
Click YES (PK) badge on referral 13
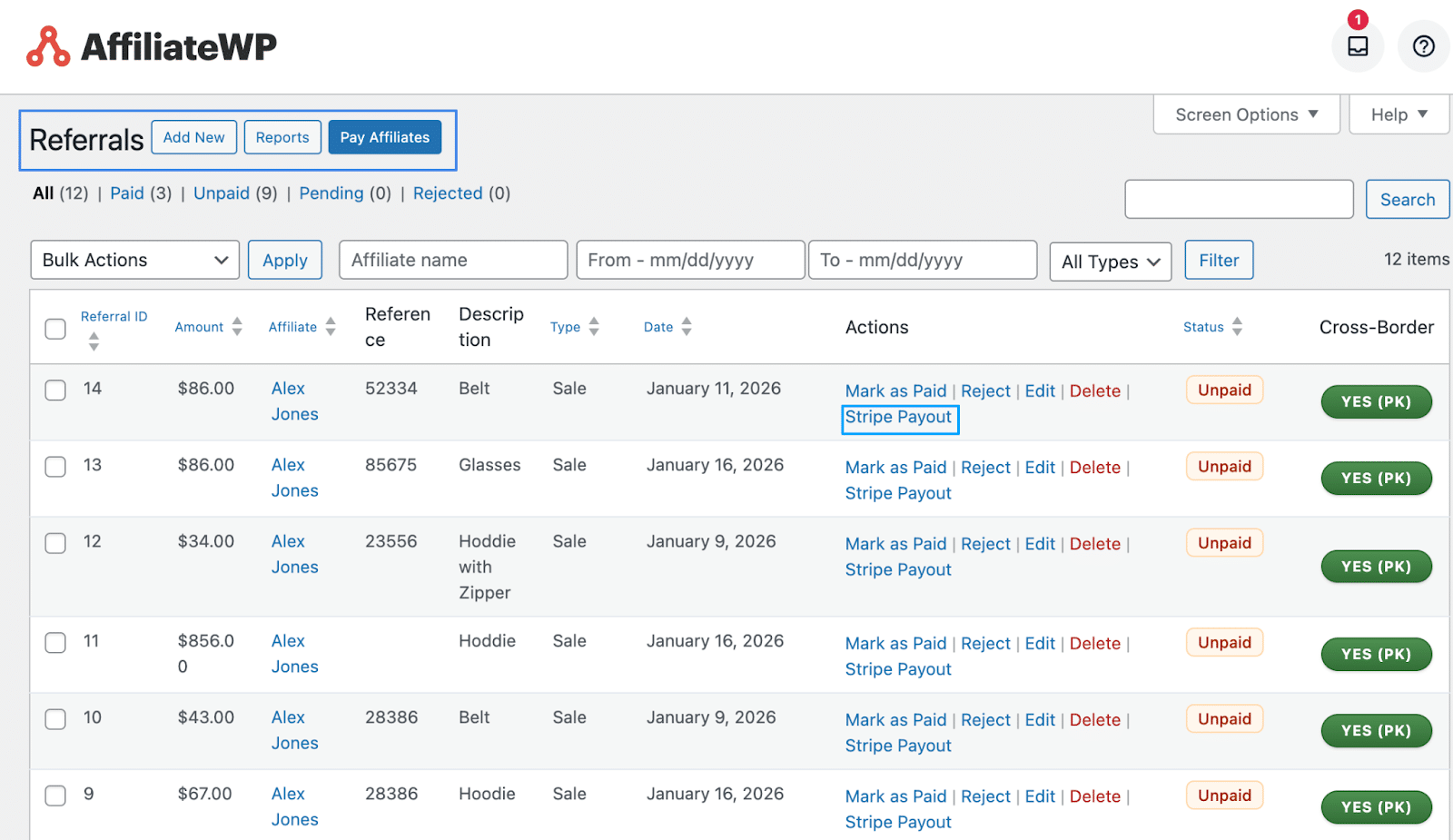coord(1376,479)
